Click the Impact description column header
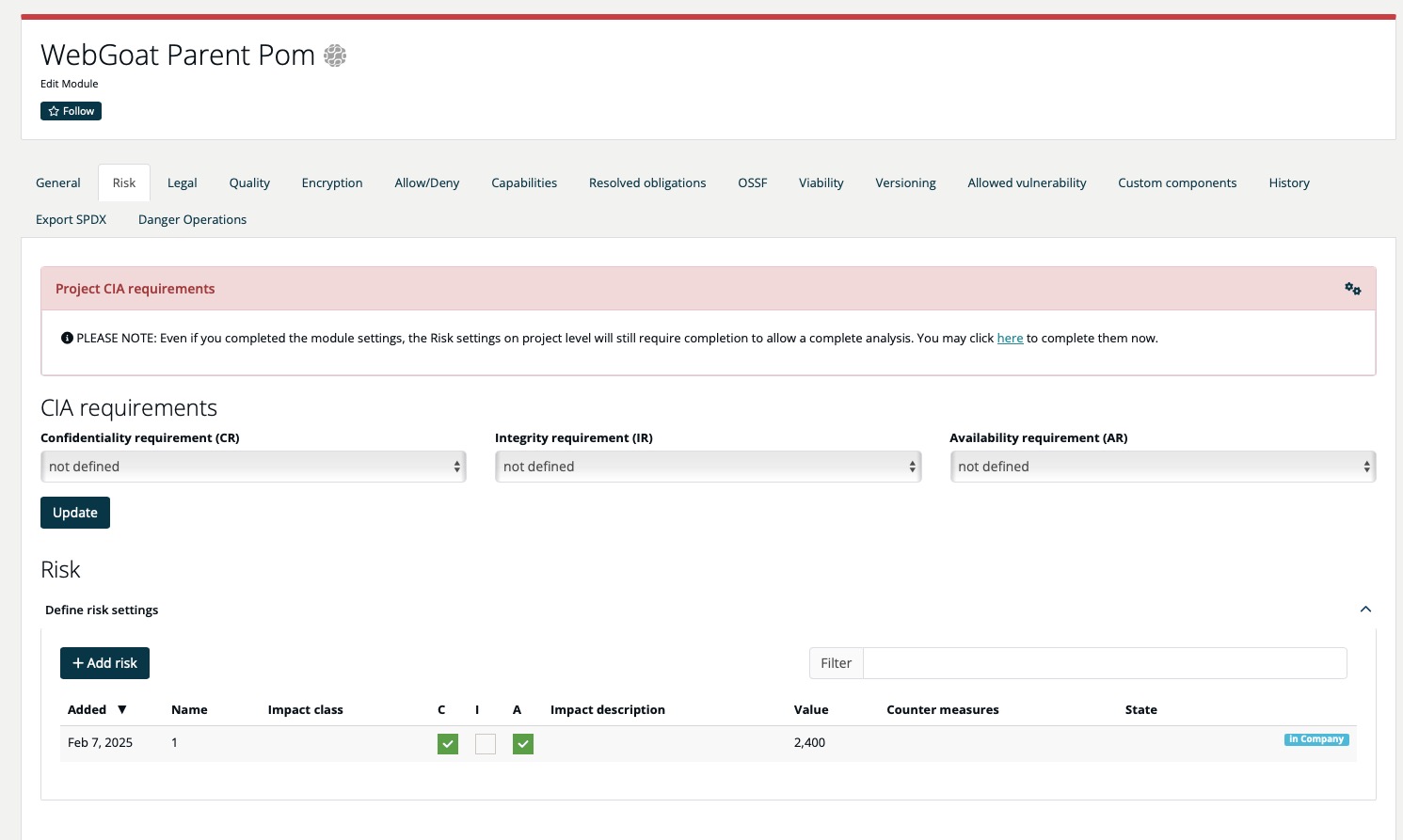Screen dimensions: 1403x840 click(608, 709)
